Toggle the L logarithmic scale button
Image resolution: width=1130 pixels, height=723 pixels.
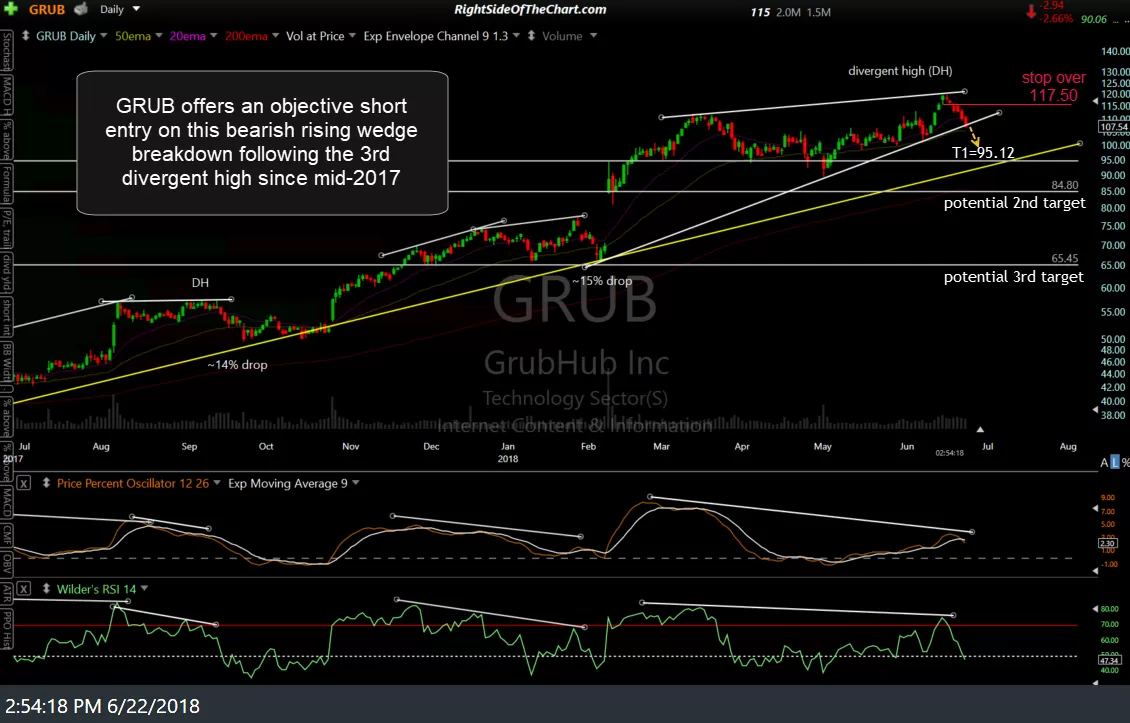pos(1115,463)
